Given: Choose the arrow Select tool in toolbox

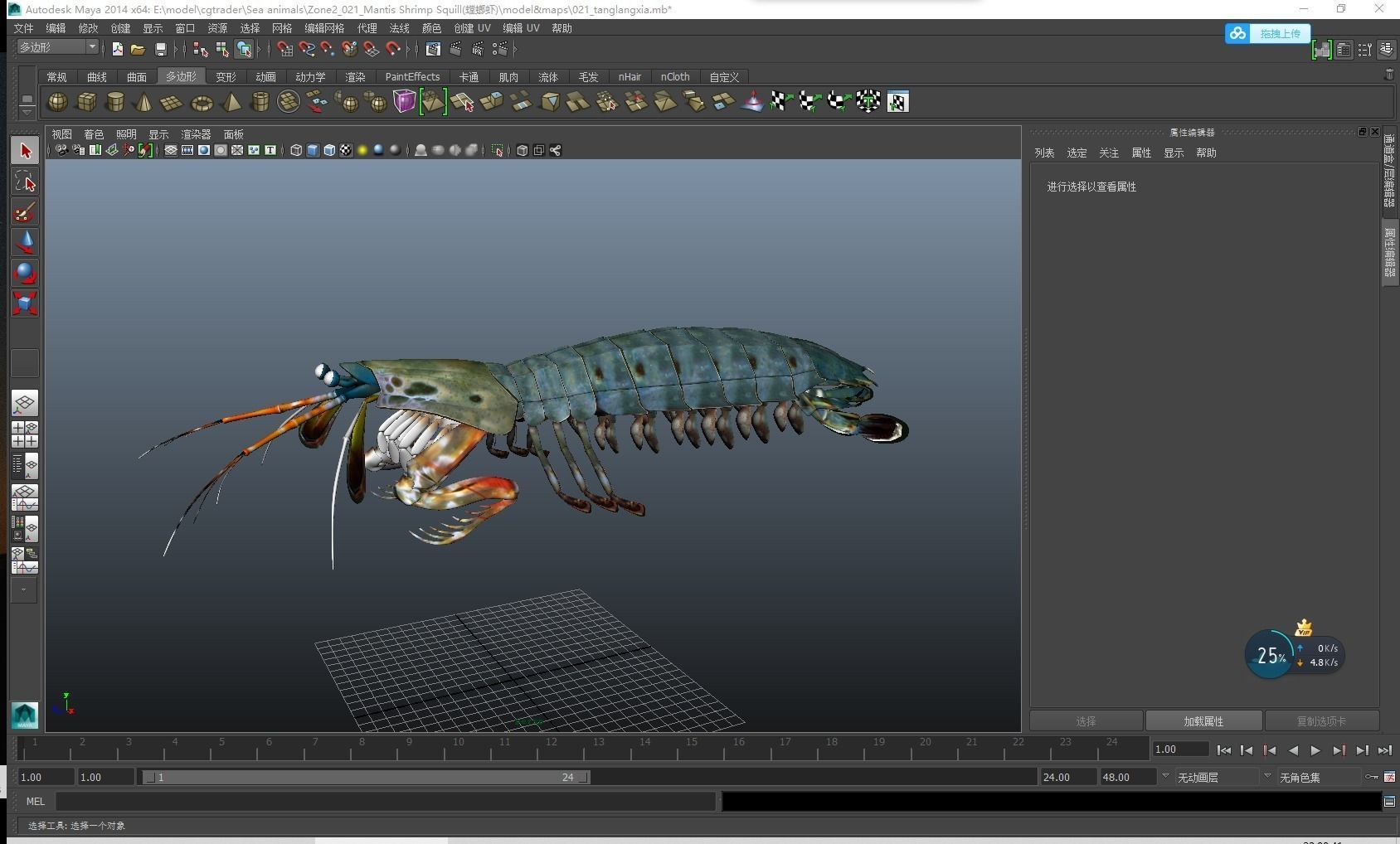Looking at the screenshot, I should coord(25,150).
